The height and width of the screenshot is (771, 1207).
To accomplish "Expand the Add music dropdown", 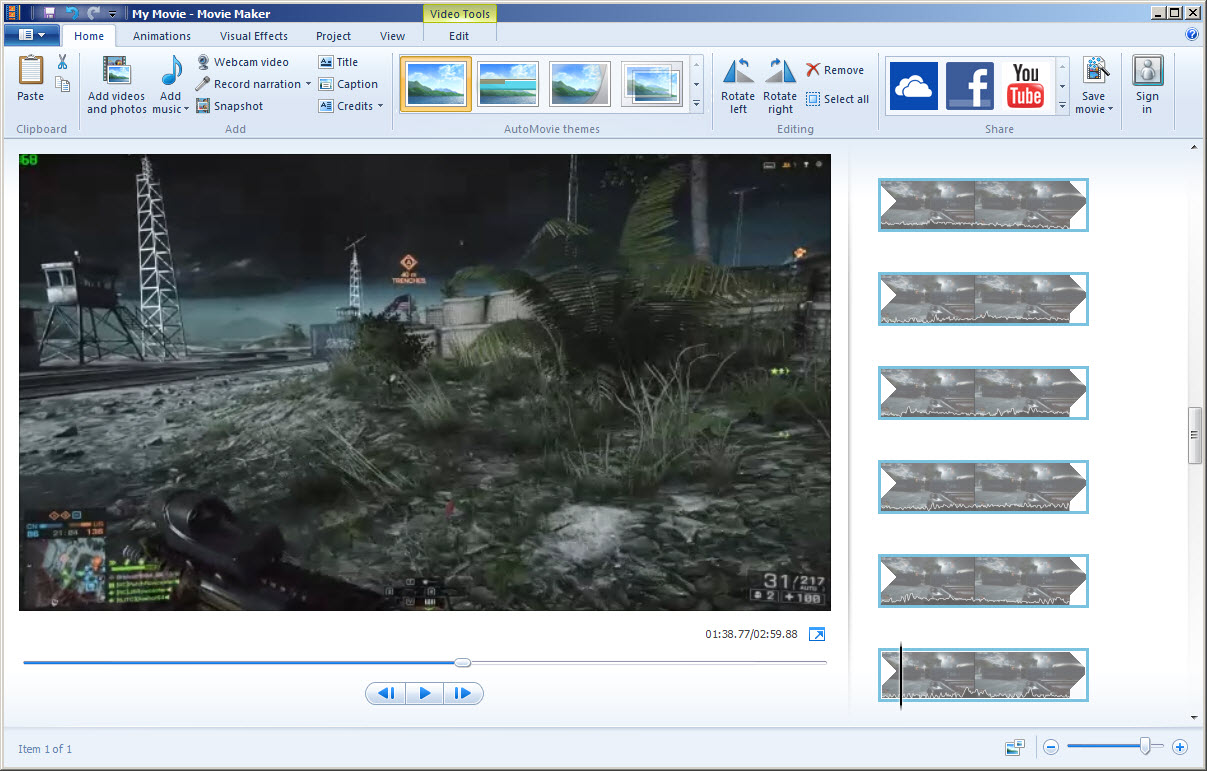I will tap(186, 109).
